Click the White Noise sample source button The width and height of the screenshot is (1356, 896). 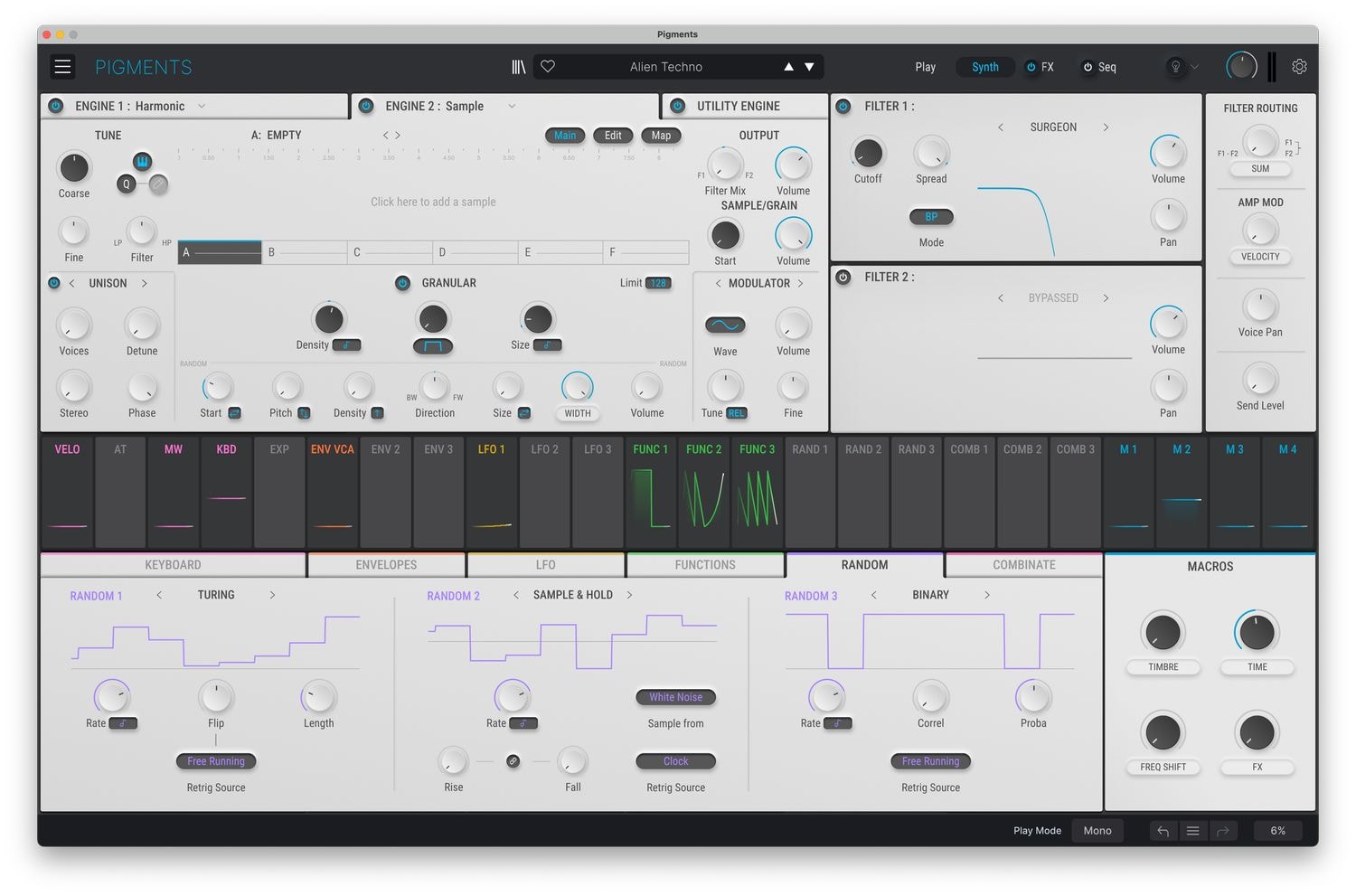tap(675, 697)
